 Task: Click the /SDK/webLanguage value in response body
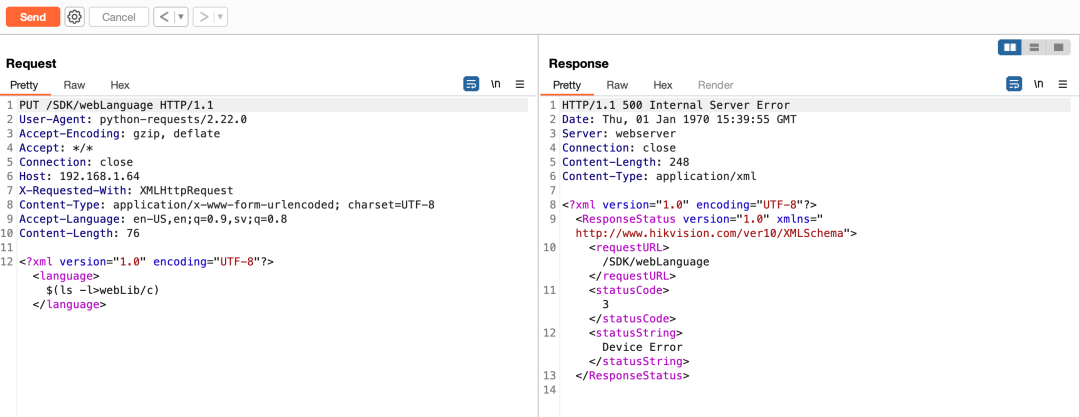point(656,261)
